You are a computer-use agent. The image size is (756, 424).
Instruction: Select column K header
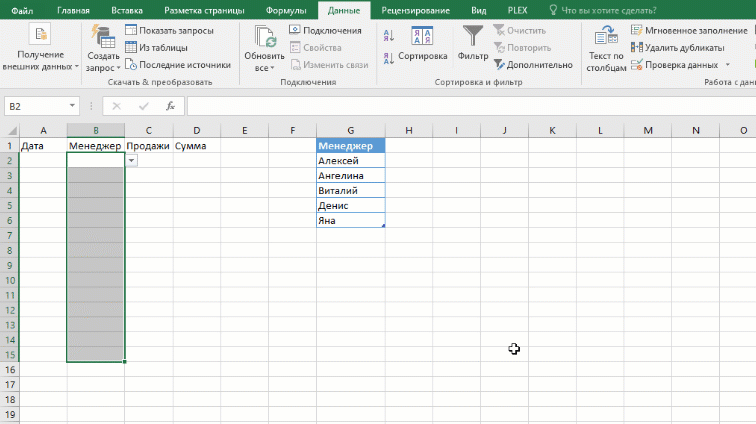coord(552,130)
